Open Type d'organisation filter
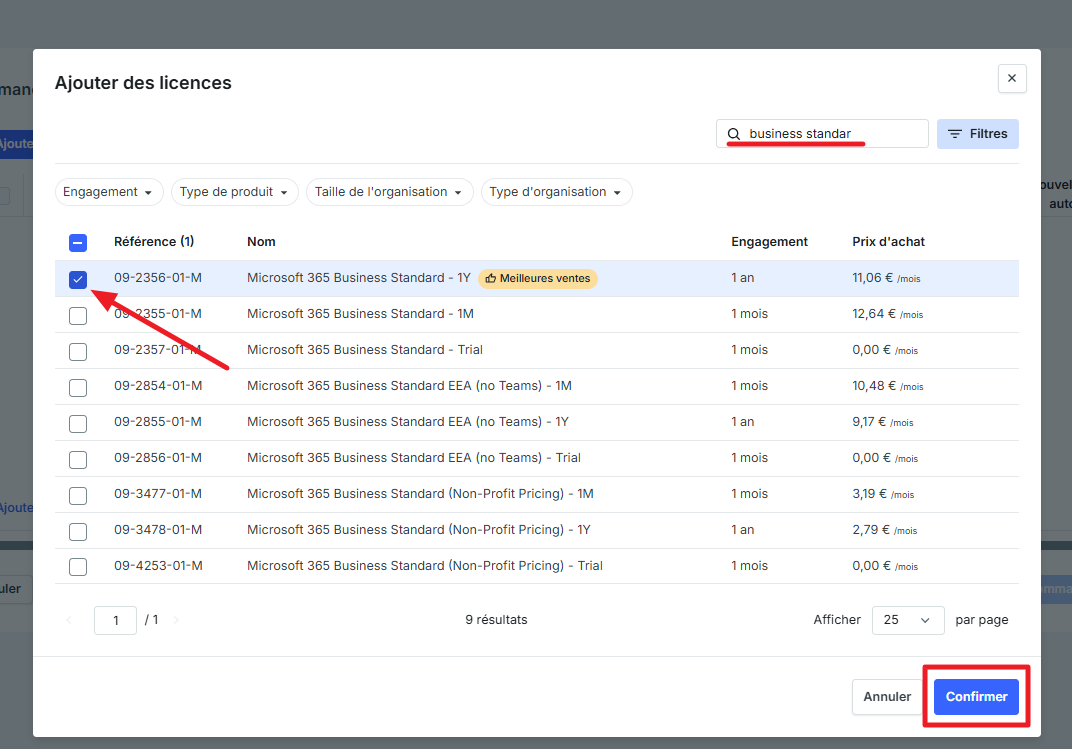 click(x=557, y=192)
